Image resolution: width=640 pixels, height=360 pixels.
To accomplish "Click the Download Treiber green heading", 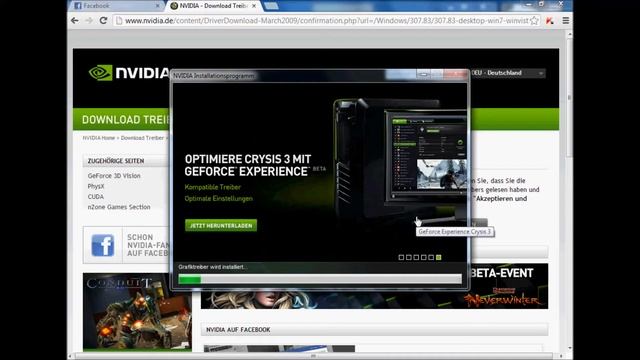I will [x=126, y=120].
